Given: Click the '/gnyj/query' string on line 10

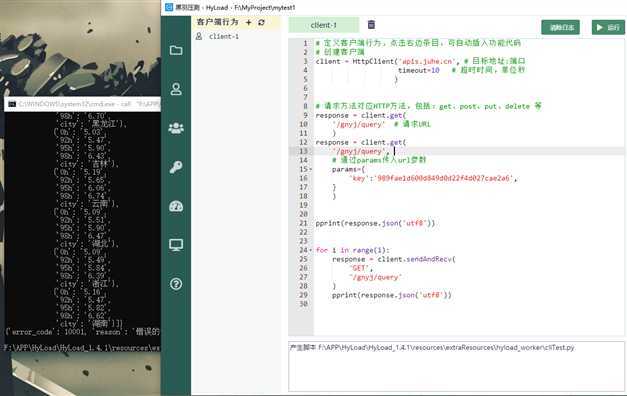Looking at the screenshot, I should click(358, 124).
